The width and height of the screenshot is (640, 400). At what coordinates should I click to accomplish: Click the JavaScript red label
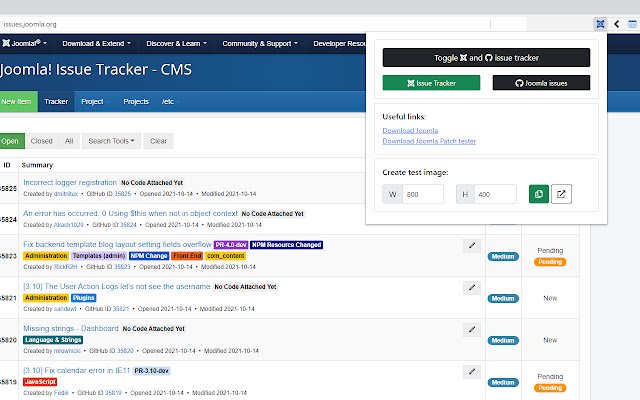tap(40, 382)
